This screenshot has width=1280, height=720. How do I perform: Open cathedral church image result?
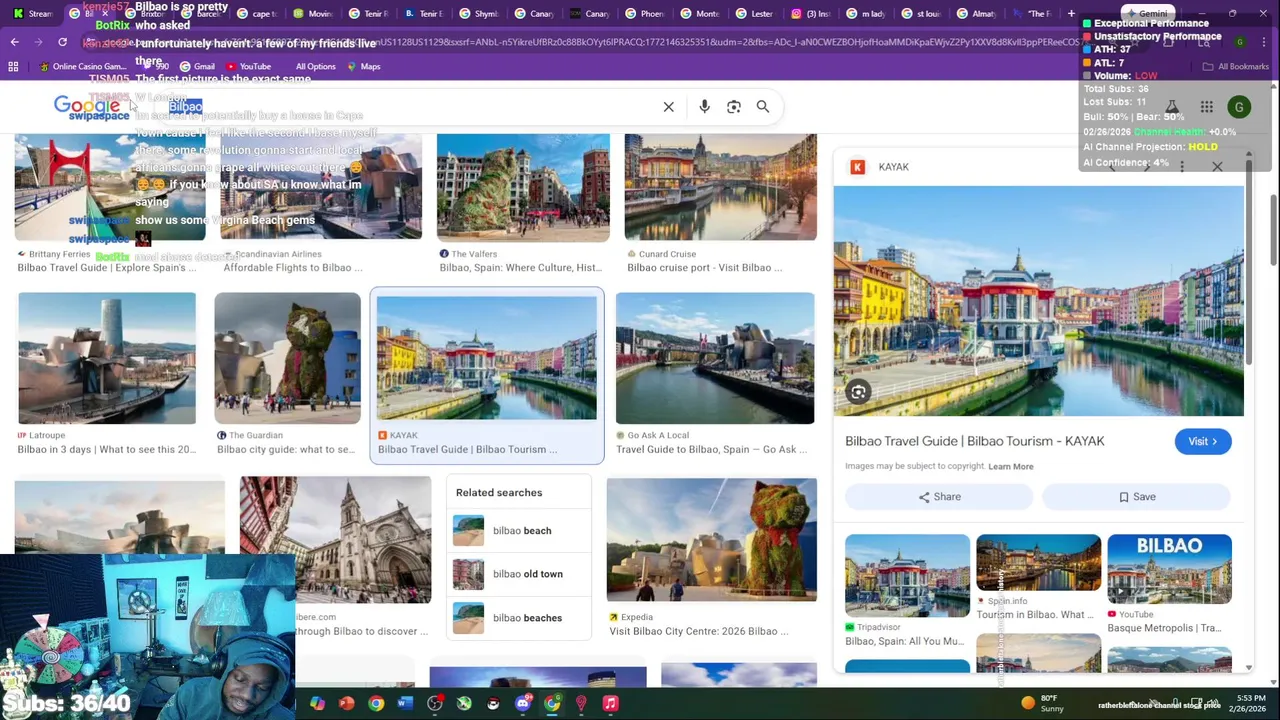point(335,540)
